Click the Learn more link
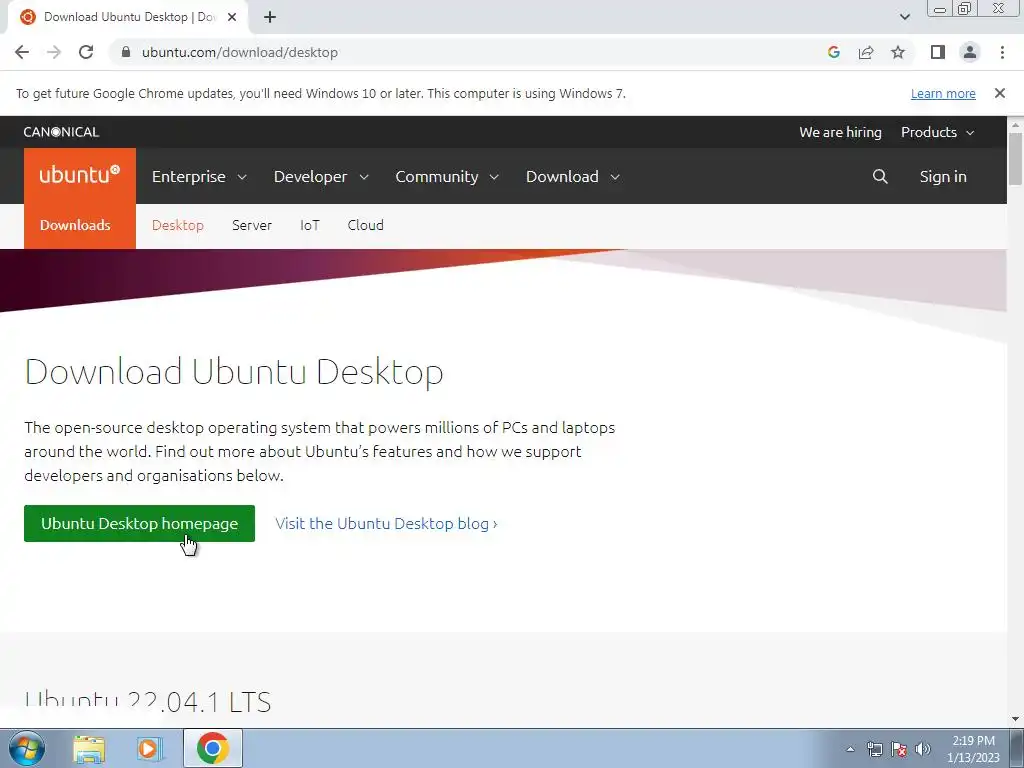The image size is (1024, 768). click(943, 93)
